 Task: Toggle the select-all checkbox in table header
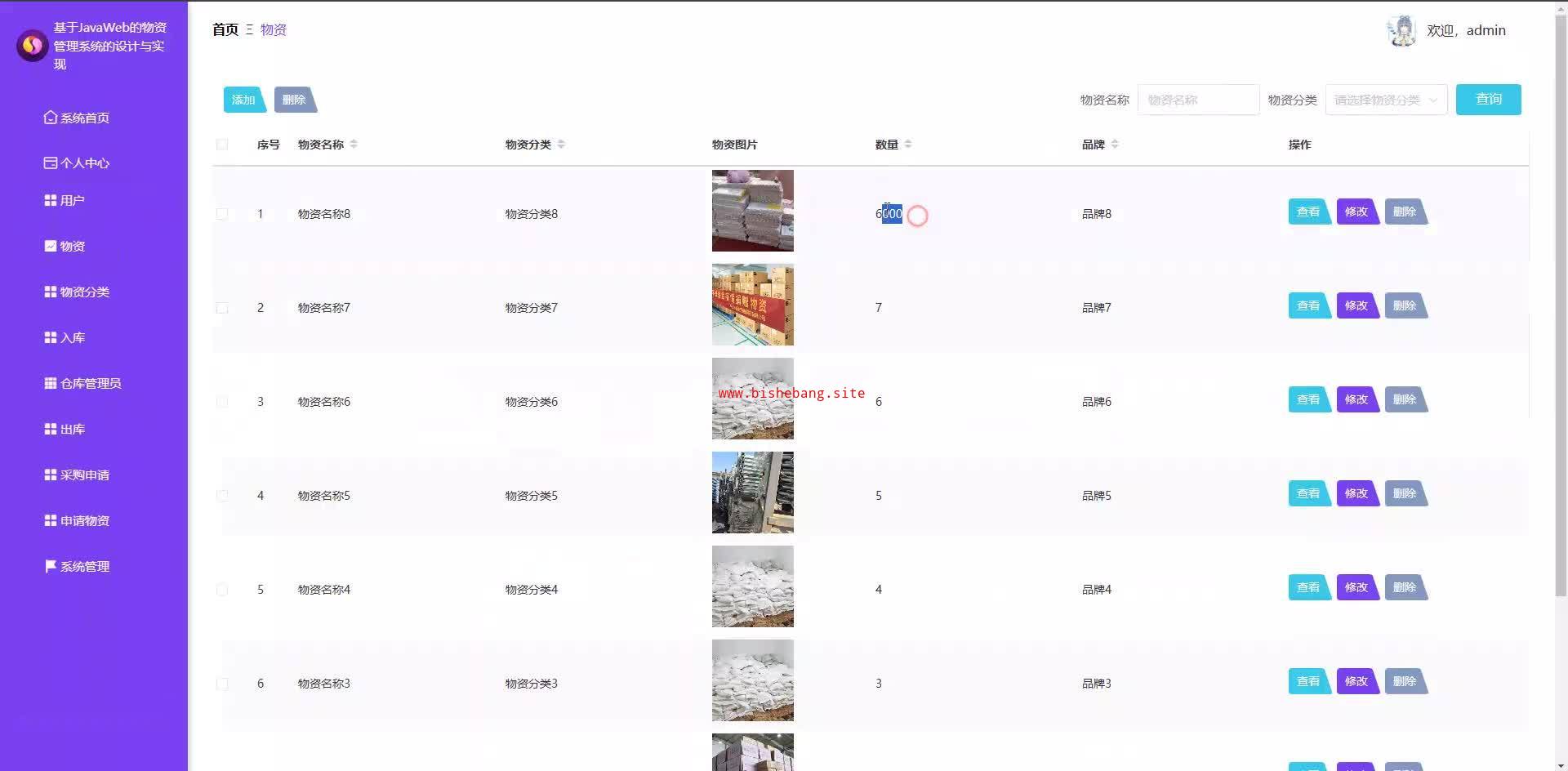(x=222, y=145)
